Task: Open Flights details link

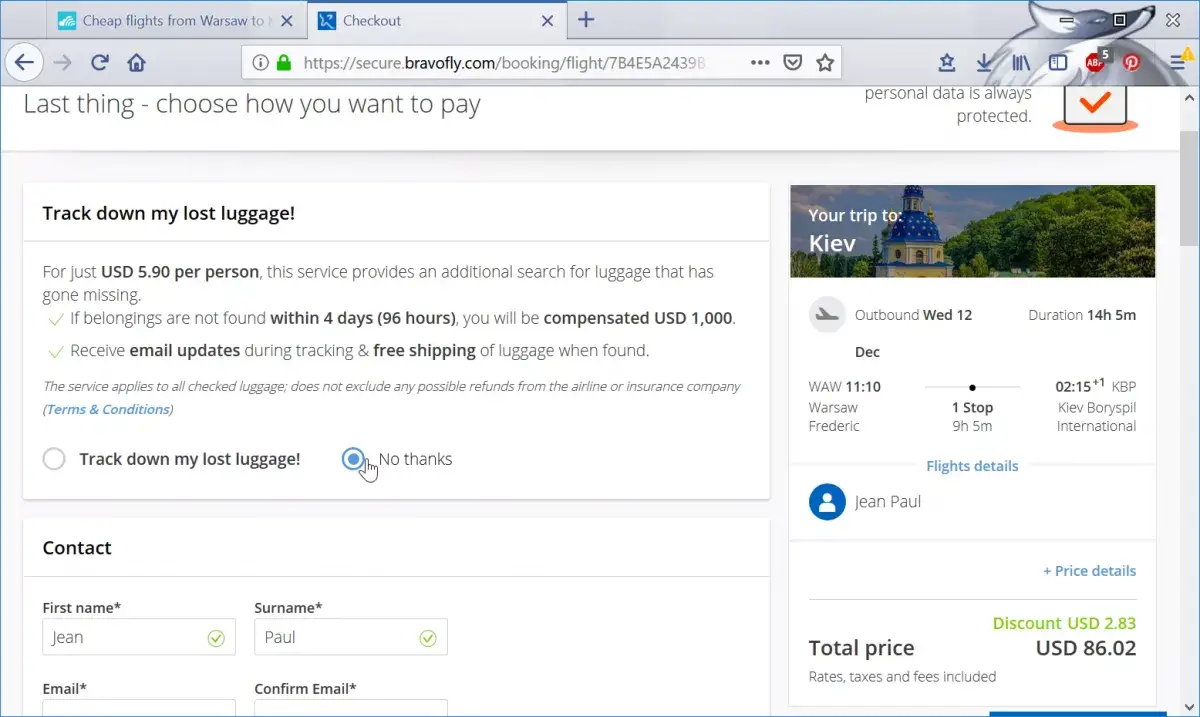Action: tap(972, 466)
